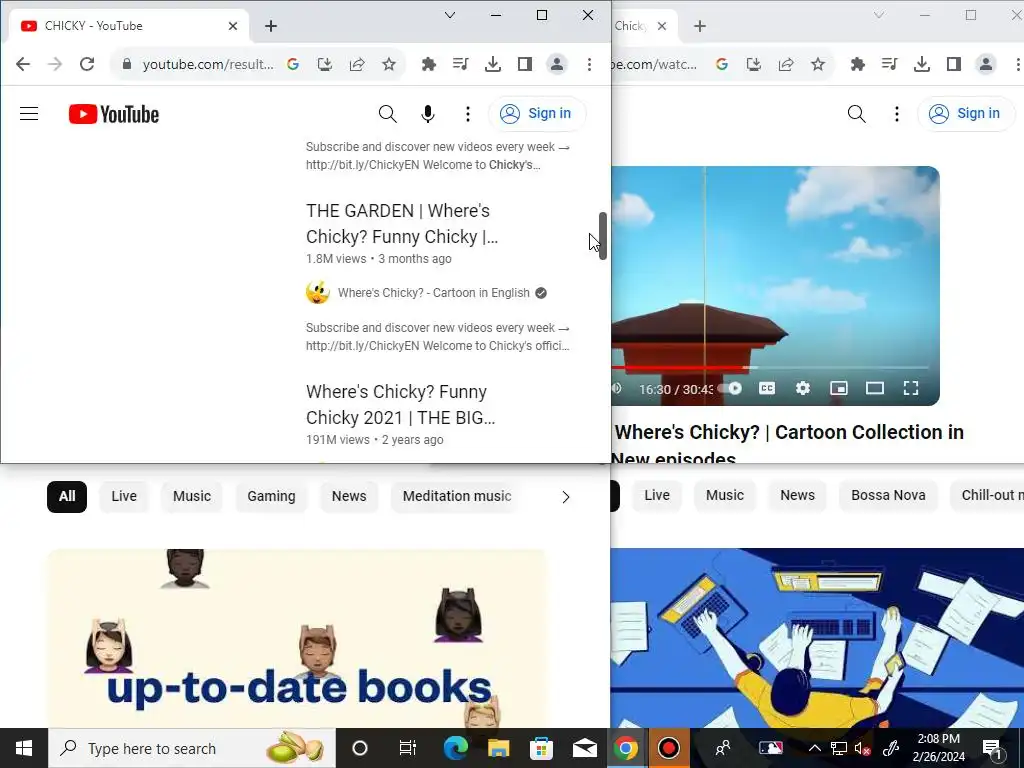Open THE GARDEN Where's Chicky video title
1024x768 pixels.
tap(402, 223)
